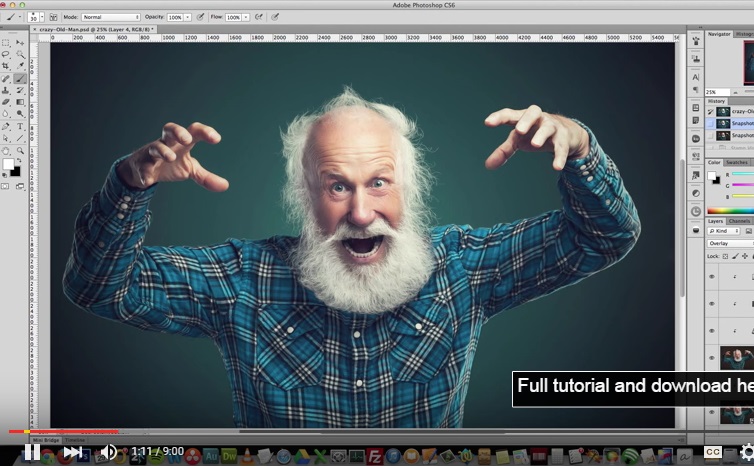The width and height of the screenshot is (754, 466).
Task: Mute the video volume
Action: point(108,452)
